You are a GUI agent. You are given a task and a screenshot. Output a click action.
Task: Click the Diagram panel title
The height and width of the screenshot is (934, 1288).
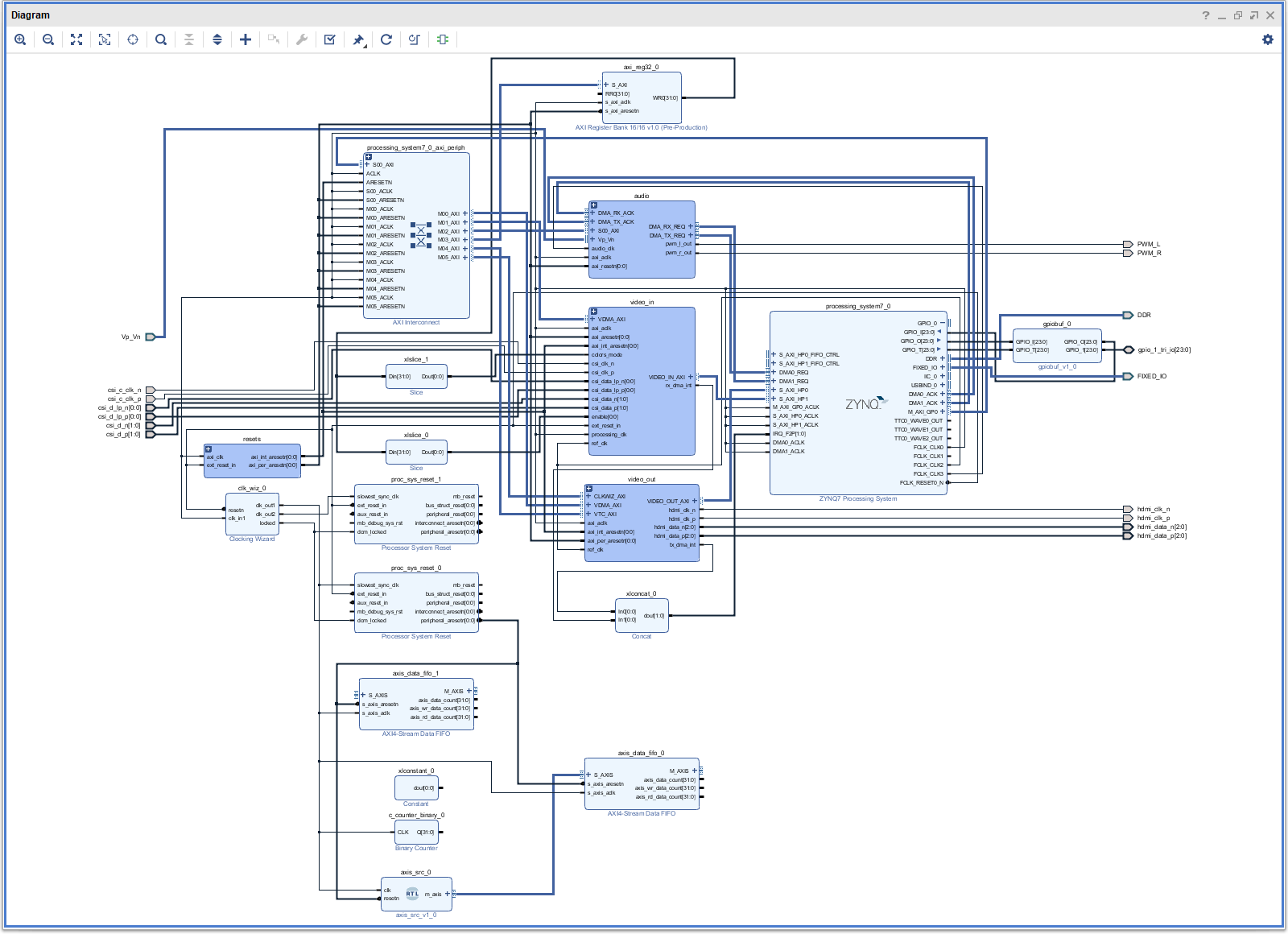(x=31, y=15)
